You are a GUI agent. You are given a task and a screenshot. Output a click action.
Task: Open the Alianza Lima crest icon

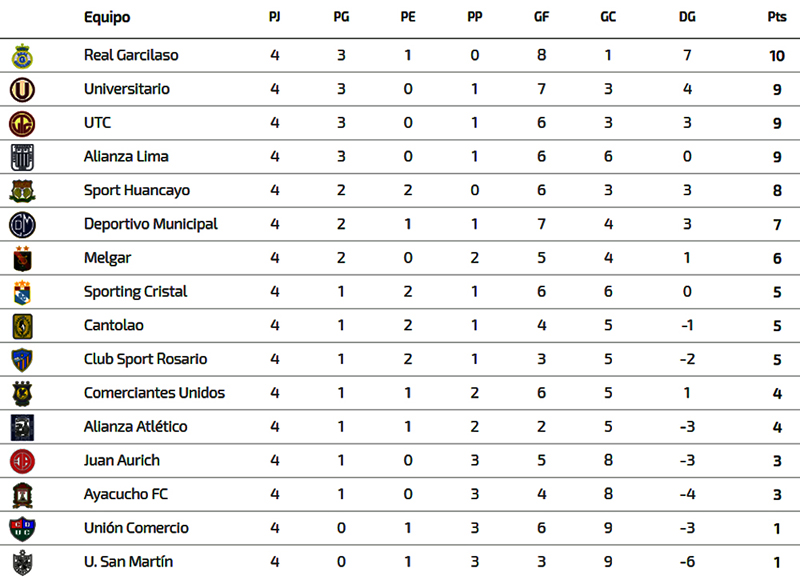[x=22, y=157]
